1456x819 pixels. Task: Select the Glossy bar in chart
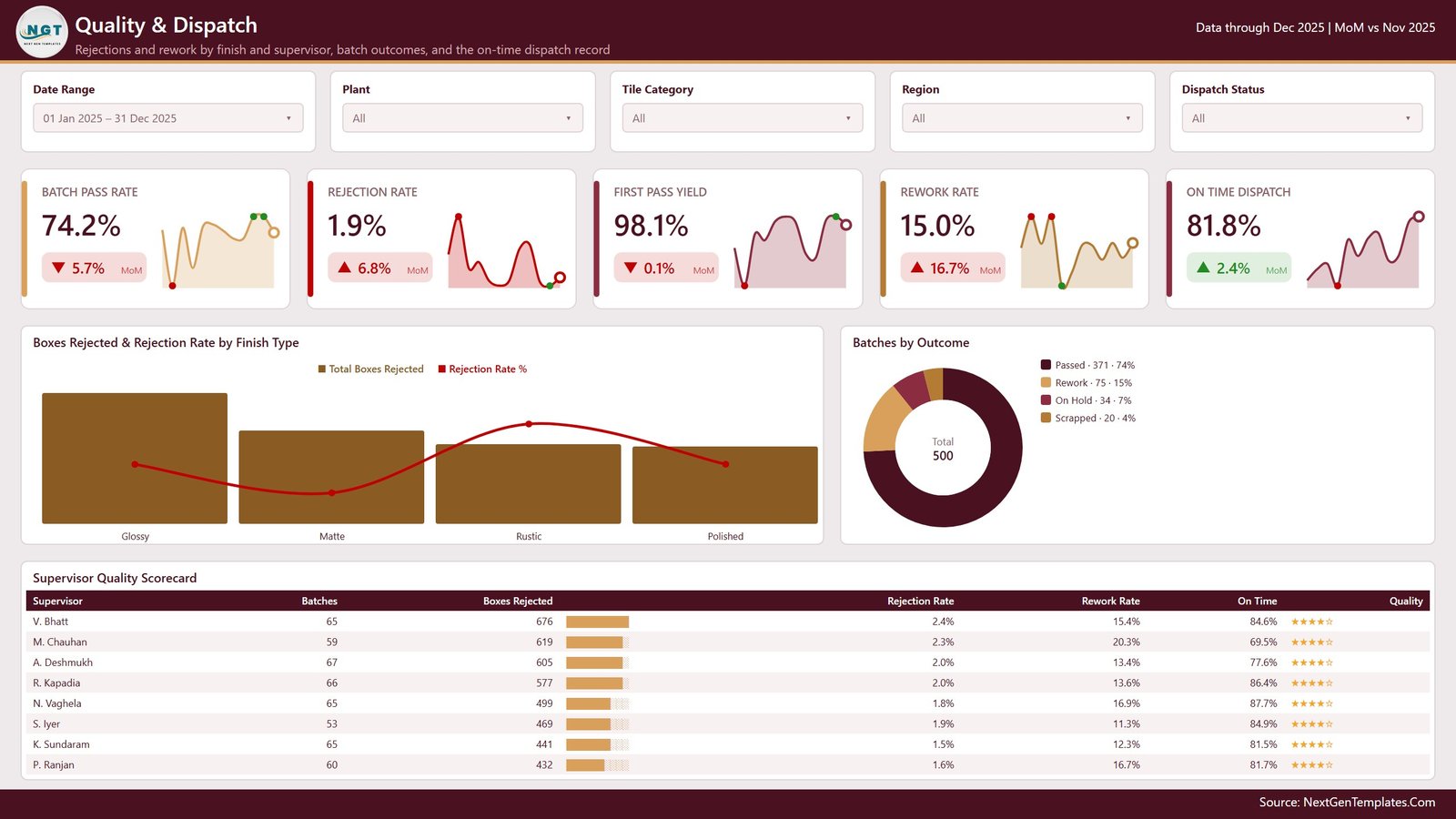[135, 458]
